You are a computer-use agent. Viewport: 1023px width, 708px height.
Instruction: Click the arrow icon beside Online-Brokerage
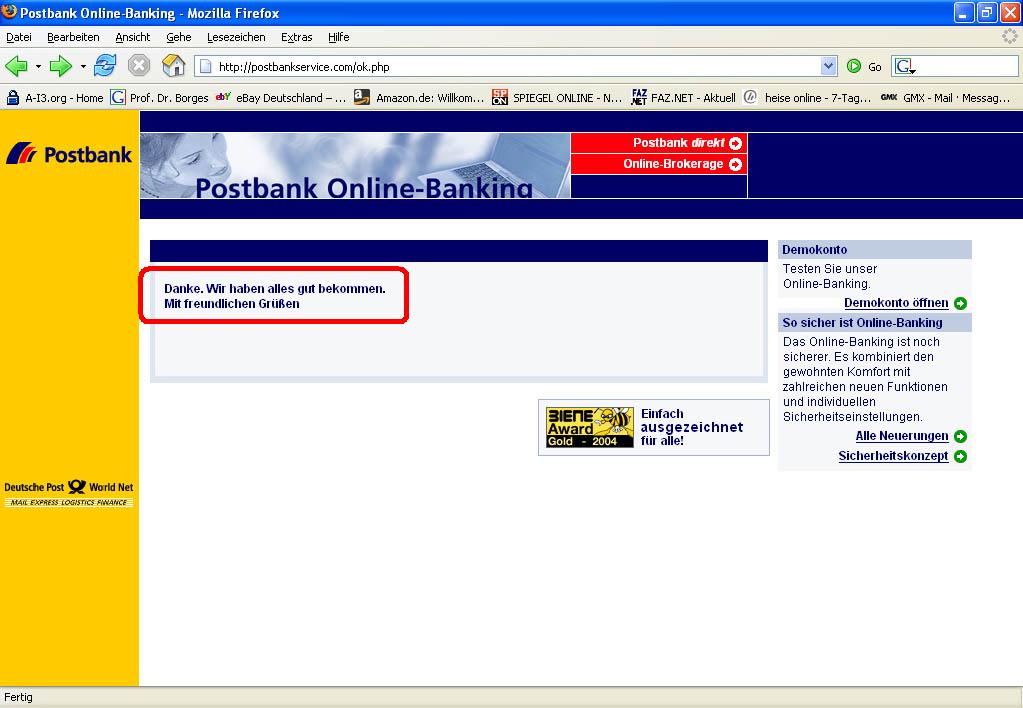pyautogui.click(x=735, y=164)
